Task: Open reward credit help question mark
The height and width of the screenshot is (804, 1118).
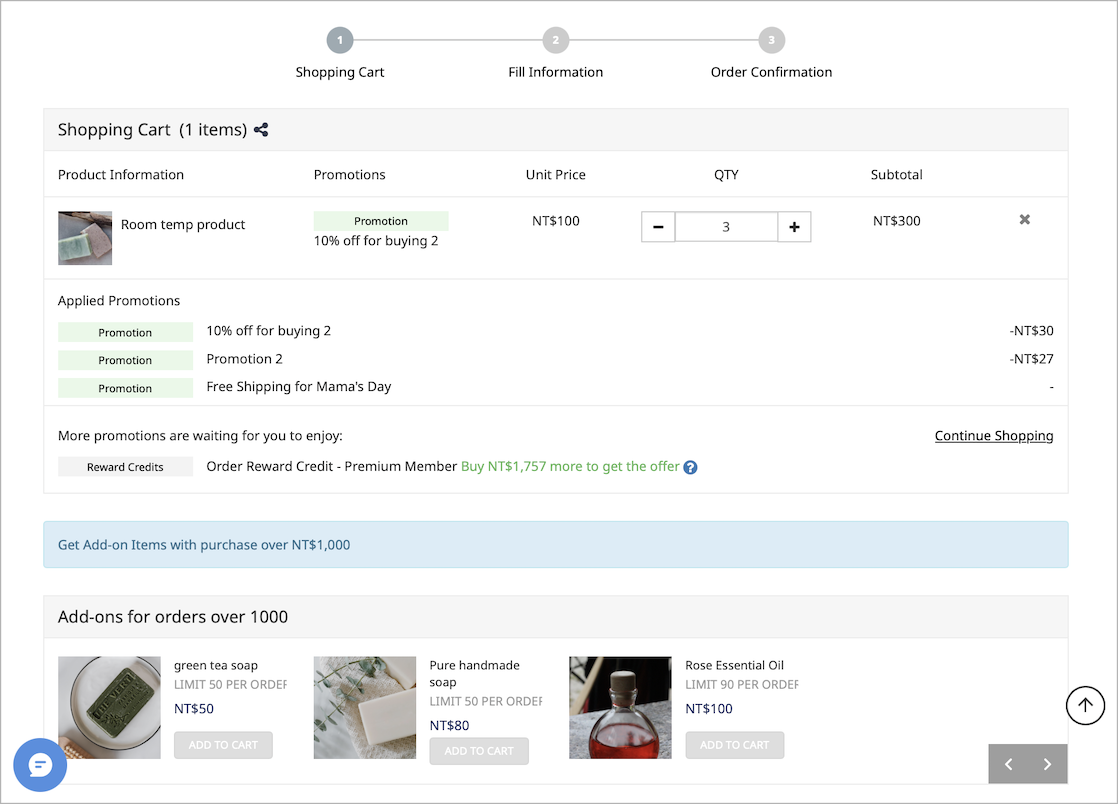Action: click(690, 468)
